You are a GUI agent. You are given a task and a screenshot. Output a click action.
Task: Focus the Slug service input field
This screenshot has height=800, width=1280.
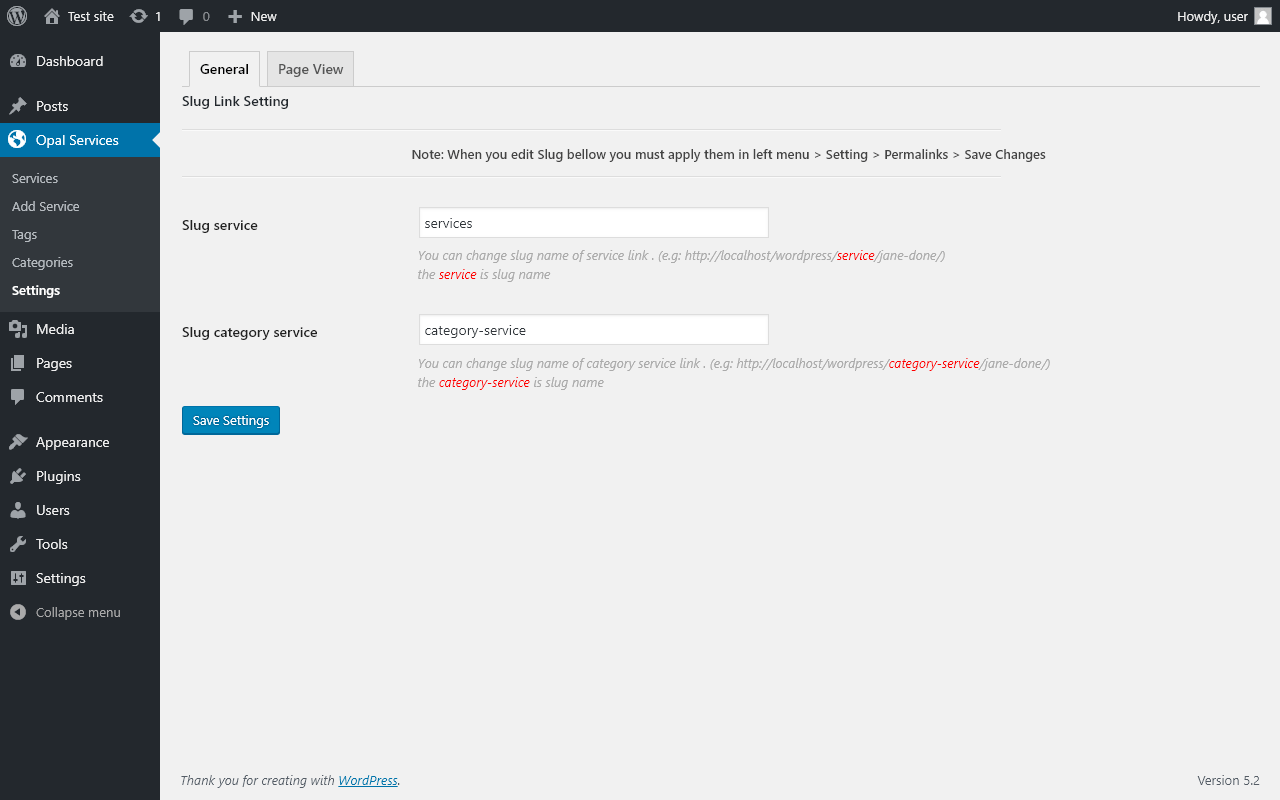coord(594,223)
